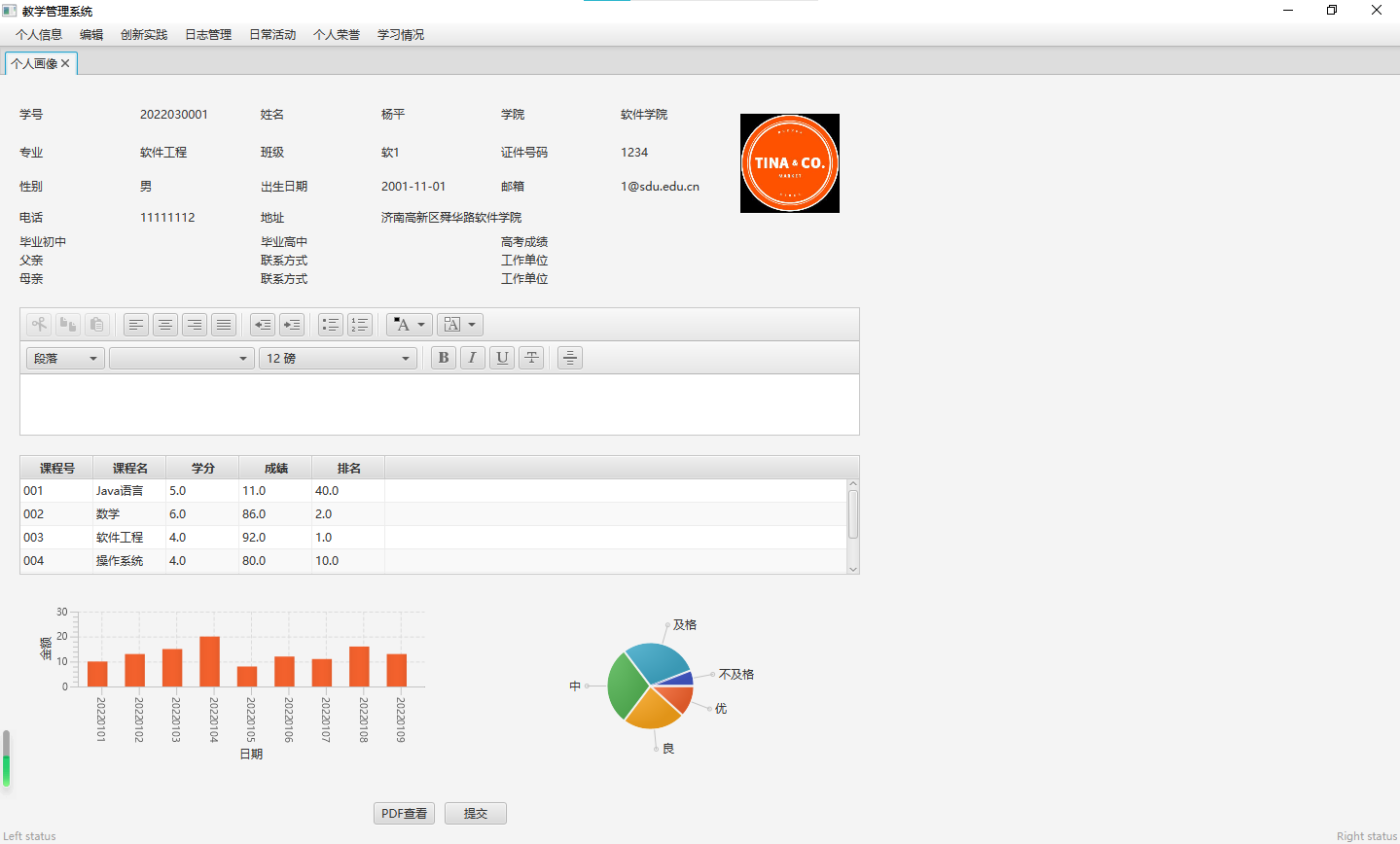
Task: Restore down the application window
Action: 1332,11
